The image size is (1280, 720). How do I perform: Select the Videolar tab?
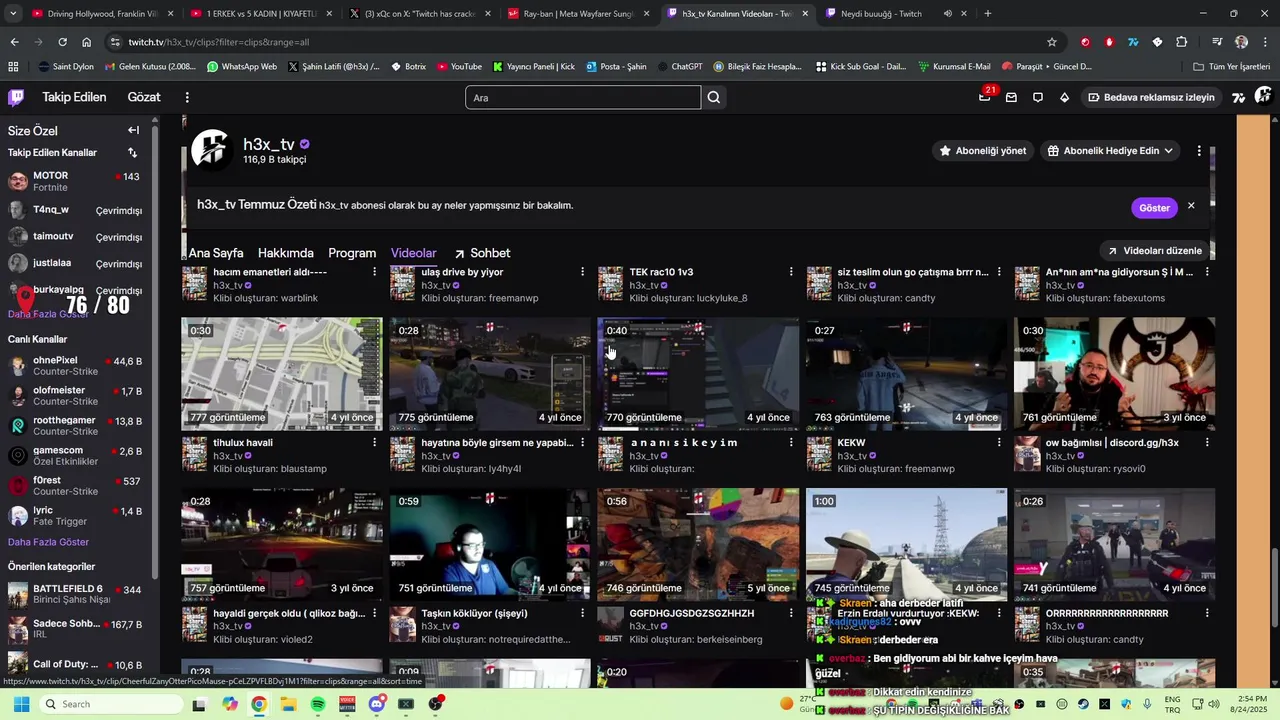pos(414,253)
